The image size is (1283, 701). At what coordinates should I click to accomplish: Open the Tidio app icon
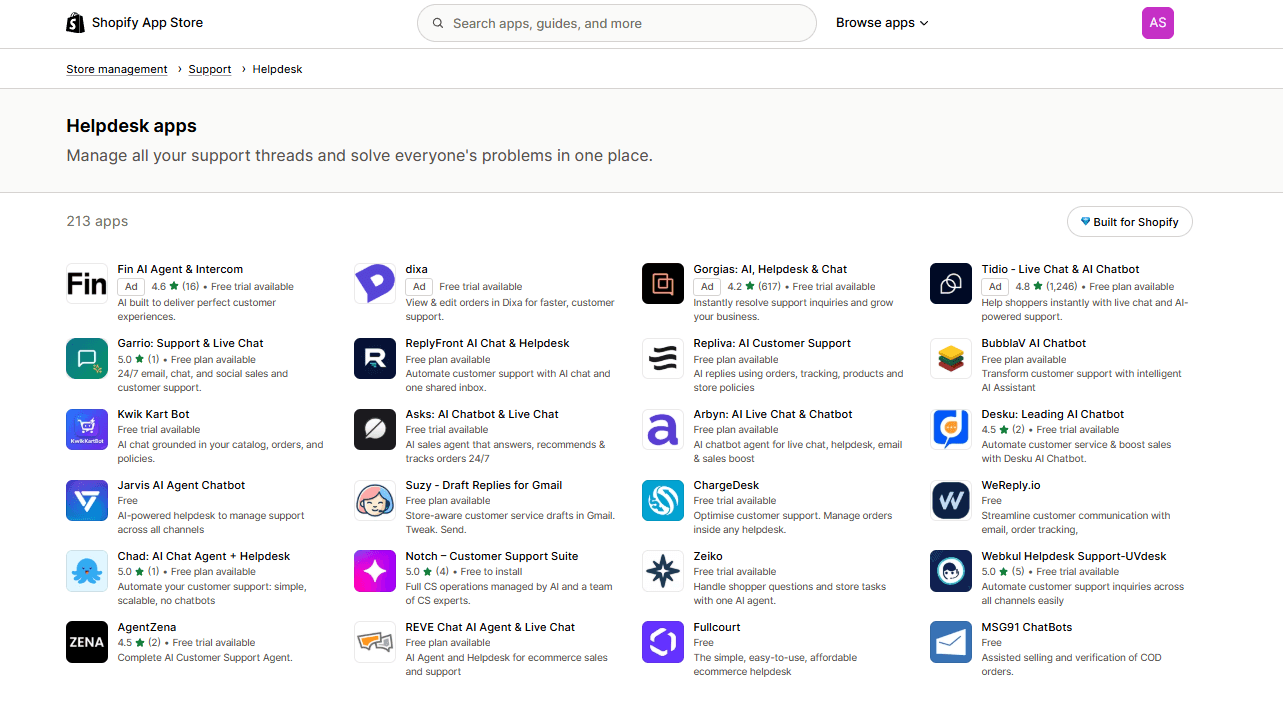click(951, 284)
